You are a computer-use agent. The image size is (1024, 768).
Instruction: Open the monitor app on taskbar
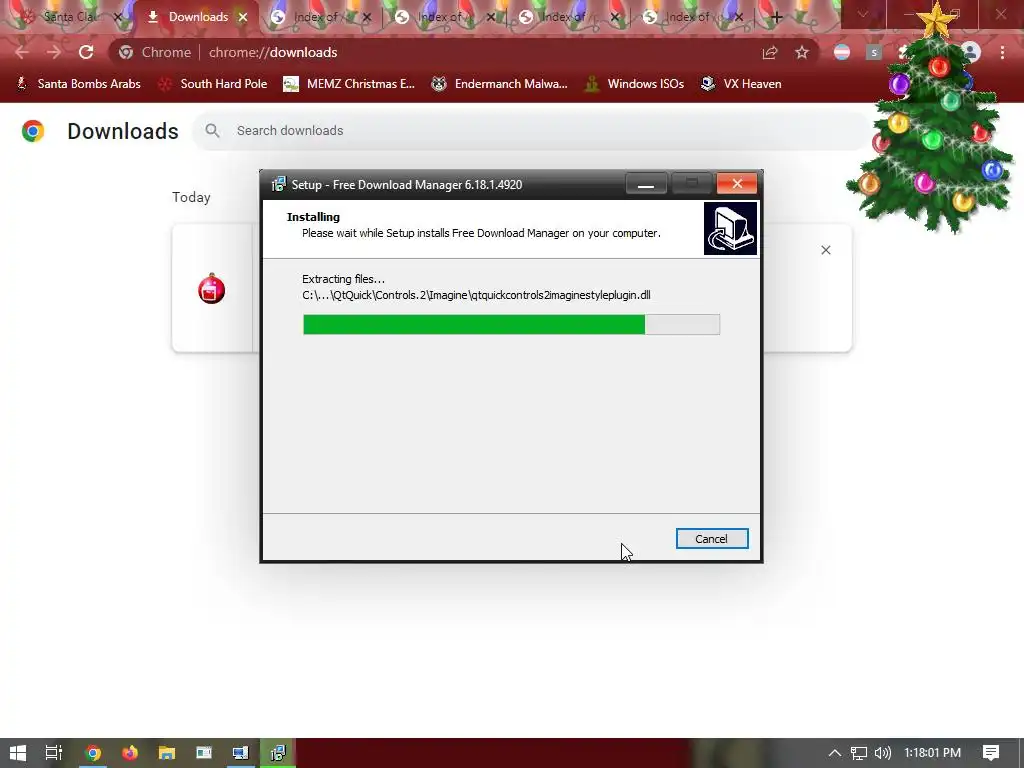(241, 753)
